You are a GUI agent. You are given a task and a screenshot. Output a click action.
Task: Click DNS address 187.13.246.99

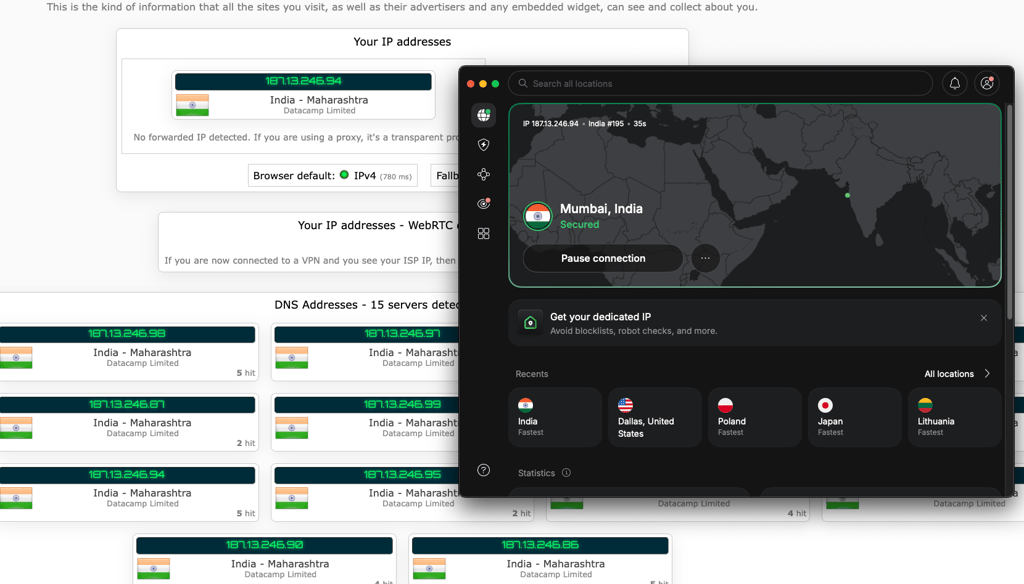point(402,404)
